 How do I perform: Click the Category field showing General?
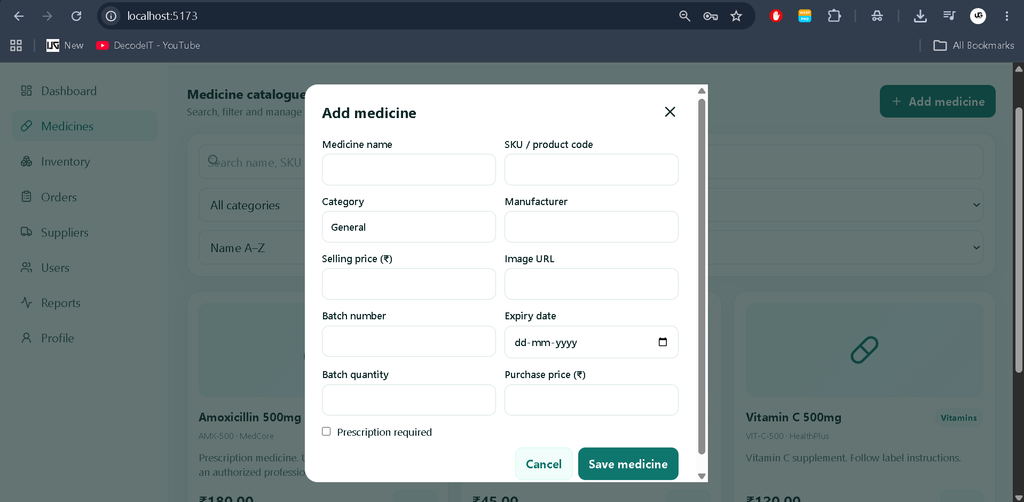coord(409,227)
